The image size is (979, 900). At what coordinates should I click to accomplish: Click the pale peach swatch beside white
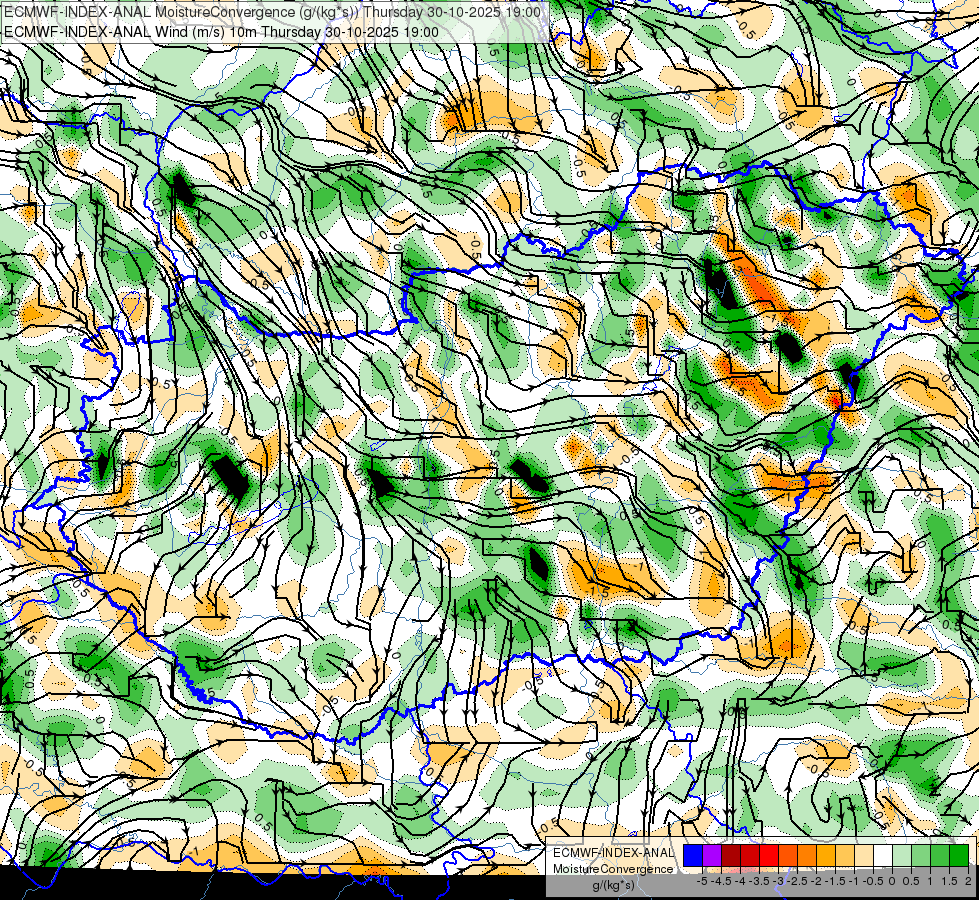click(x=864, y=855)
